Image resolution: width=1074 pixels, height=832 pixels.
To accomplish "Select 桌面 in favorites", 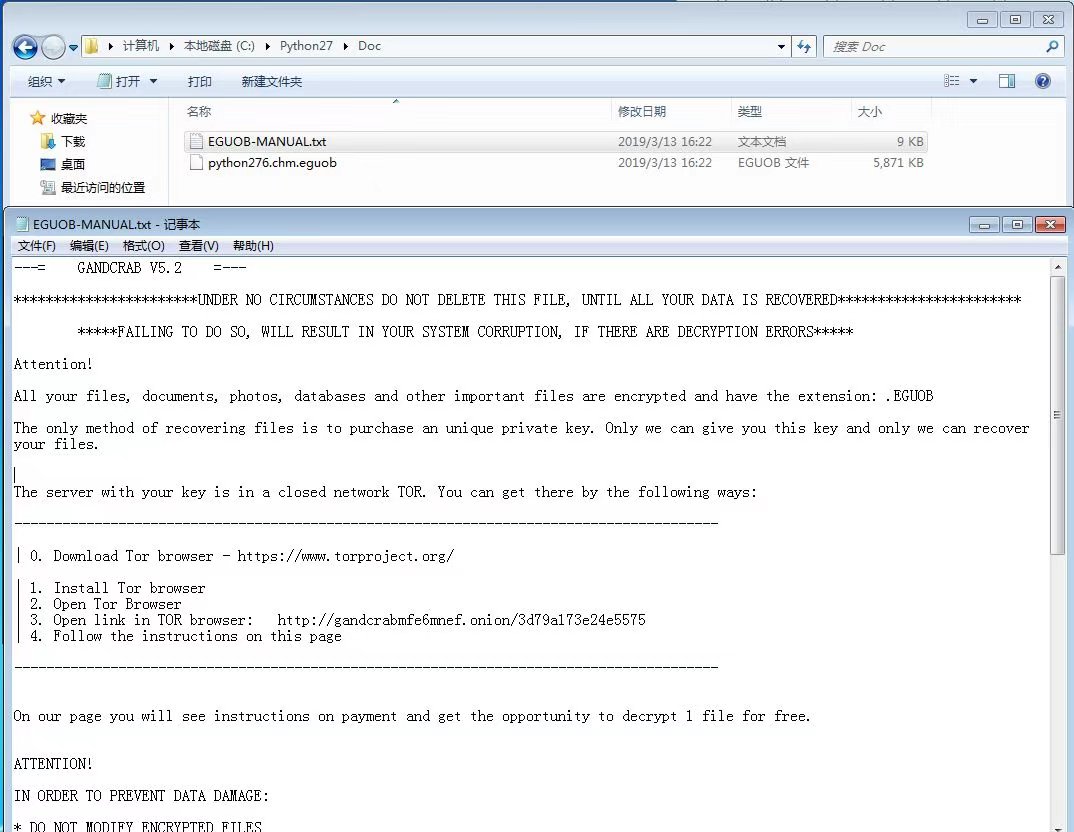I will 63,164.
